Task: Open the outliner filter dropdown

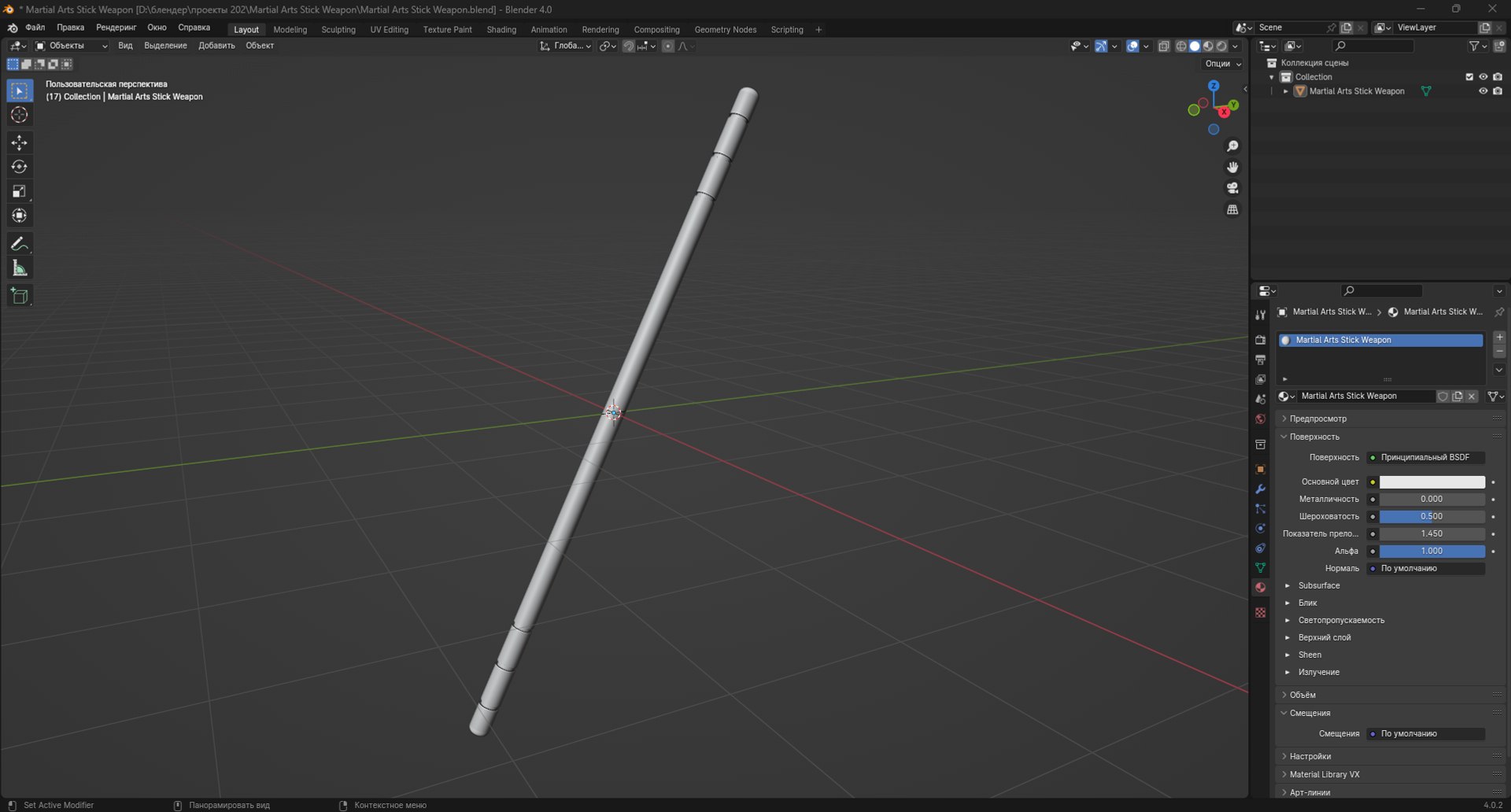Action: (x=1477, y=46)
